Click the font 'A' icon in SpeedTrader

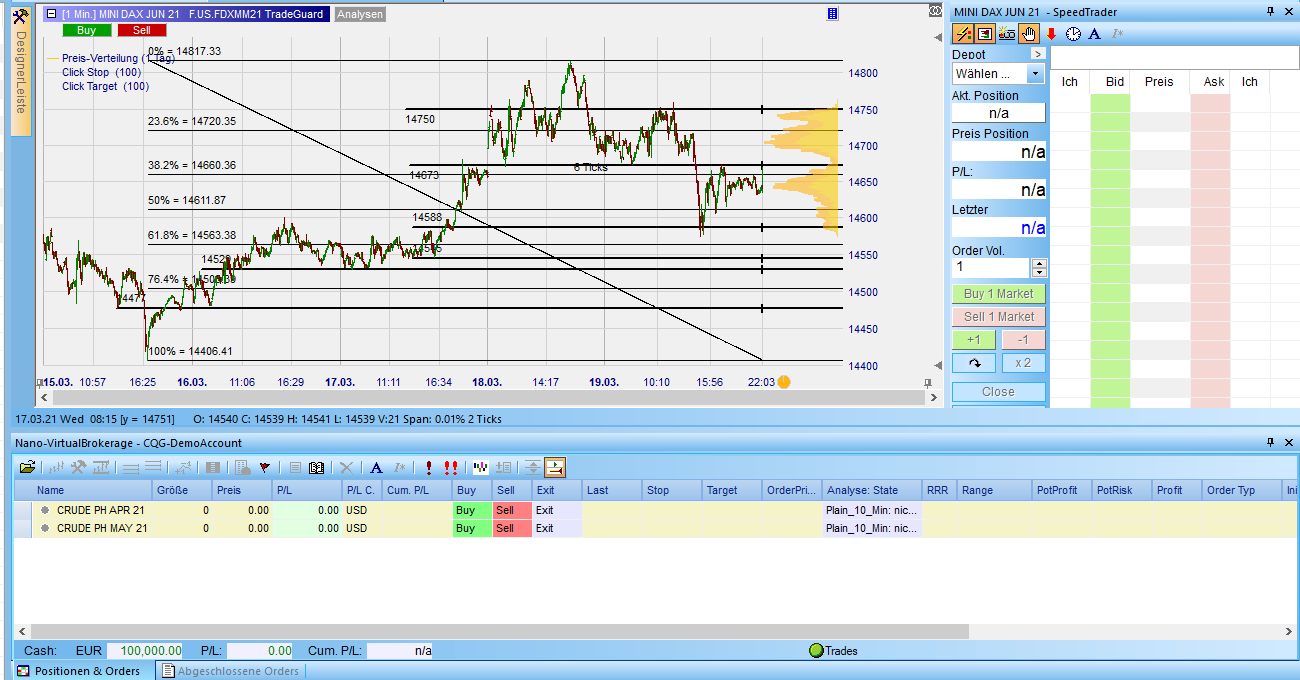[x=1095, y=34]
